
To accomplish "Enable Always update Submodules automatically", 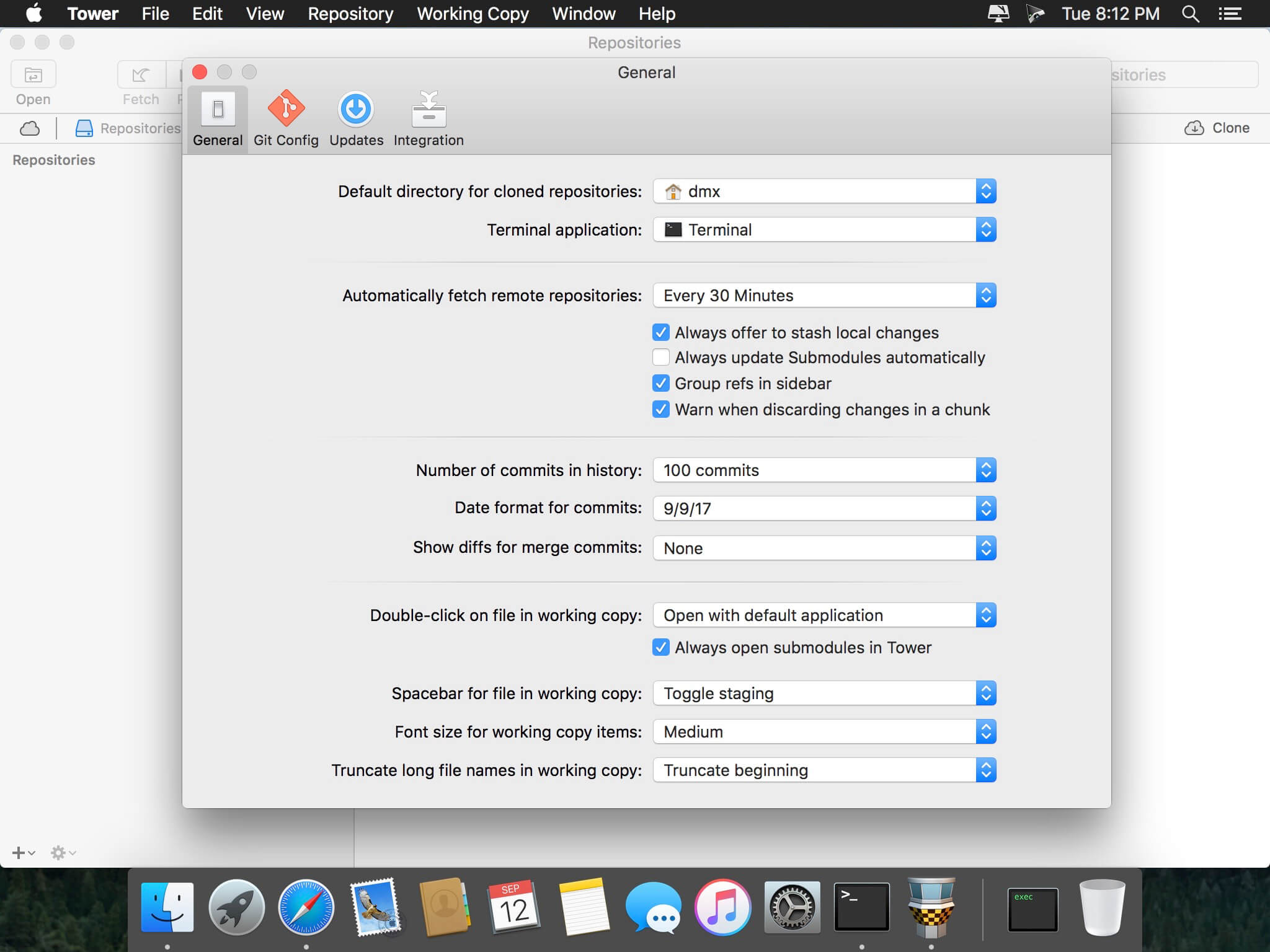I will pyautogui.click(x=661, y=358).
